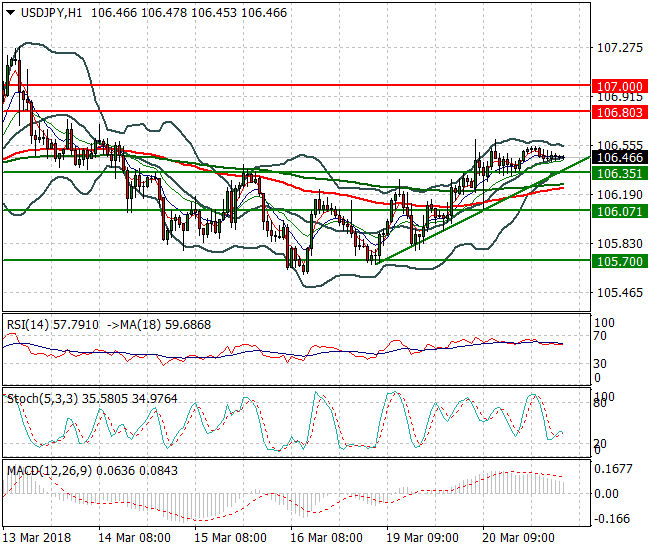Click the 106.190 price axis value
The image size is (650, 550).
(x=620, y=194)
